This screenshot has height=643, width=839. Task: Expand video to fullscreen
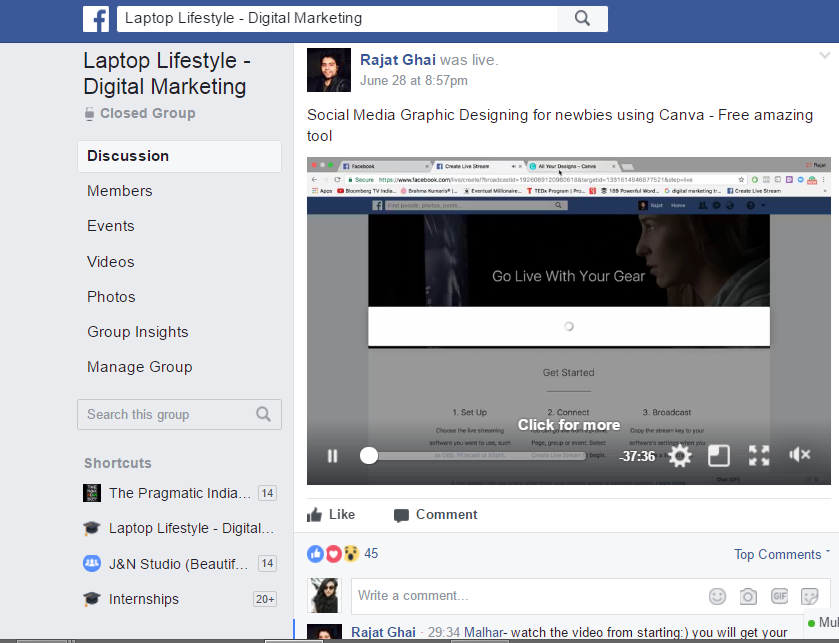pos(759,456)
